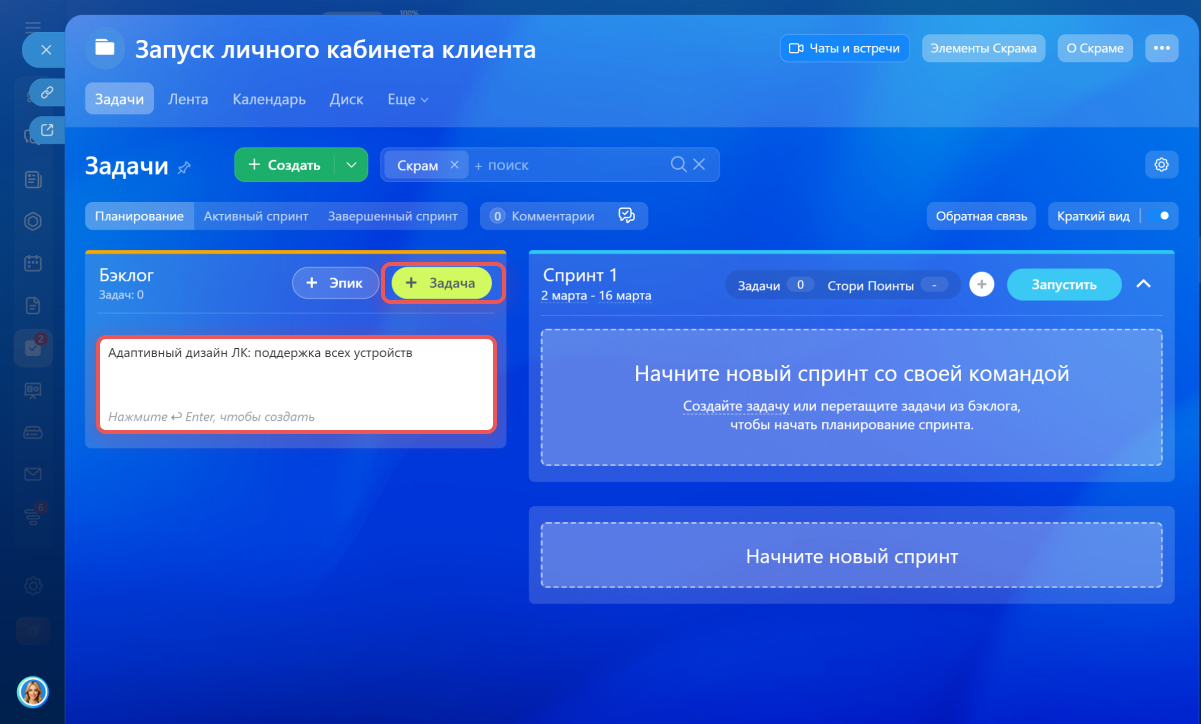Toggle the Краткий вид switch

pos(1160,216)
